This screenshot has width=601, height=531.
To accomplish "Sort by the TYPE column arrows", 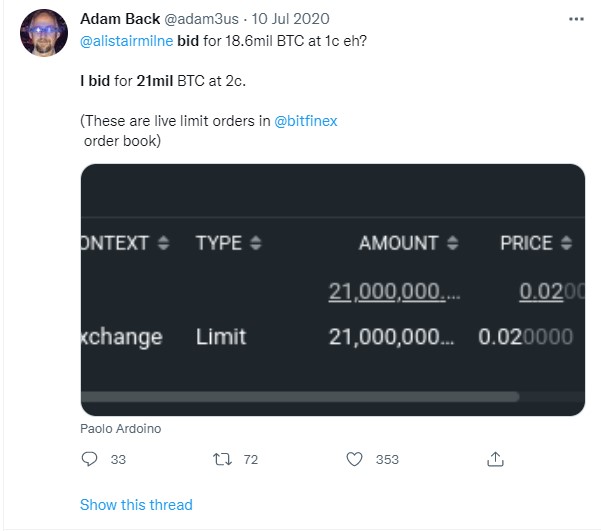I will pos(256,243).
